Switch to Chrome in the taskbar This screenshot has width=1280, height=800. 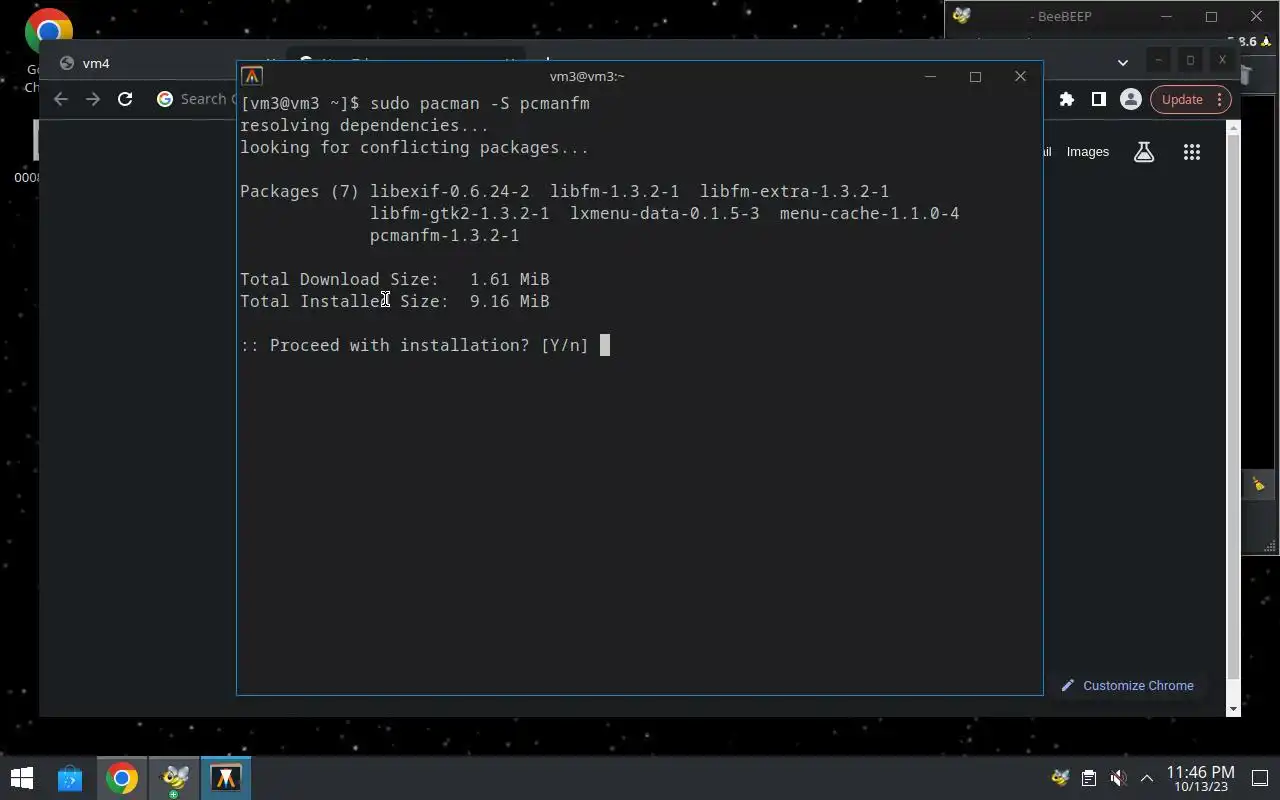(x=122, y=778)
